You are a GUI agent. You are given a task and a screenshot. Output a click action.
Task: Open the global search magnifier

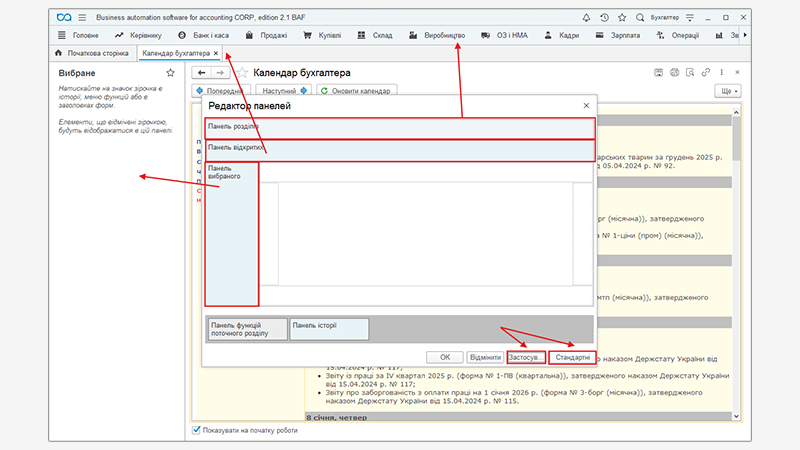coord(639,17)
